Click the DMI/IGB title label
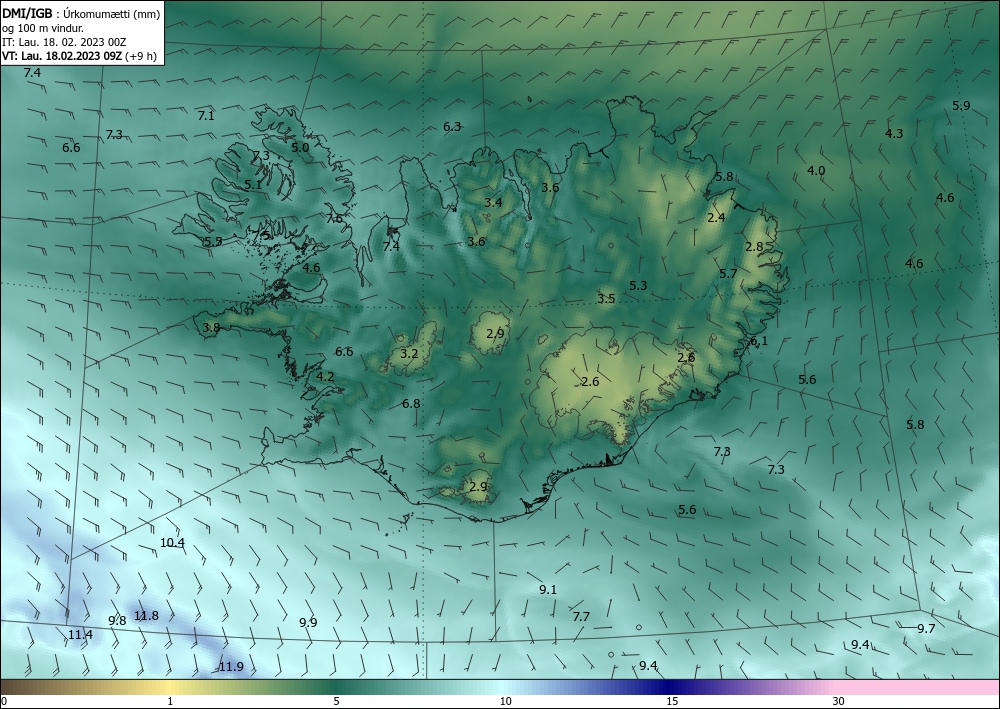1000x709 pixels. (x=27, y=13)
